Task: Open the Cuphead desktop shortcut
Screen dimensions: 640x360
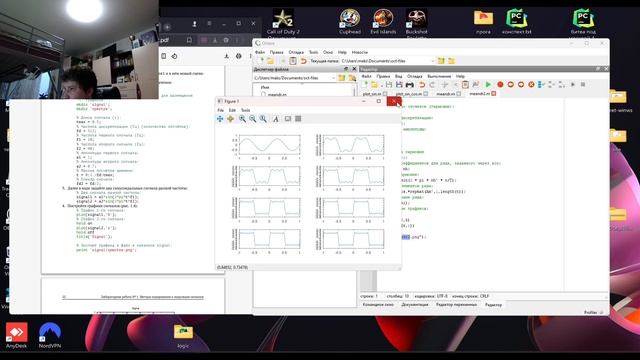Action: (350, 22)
